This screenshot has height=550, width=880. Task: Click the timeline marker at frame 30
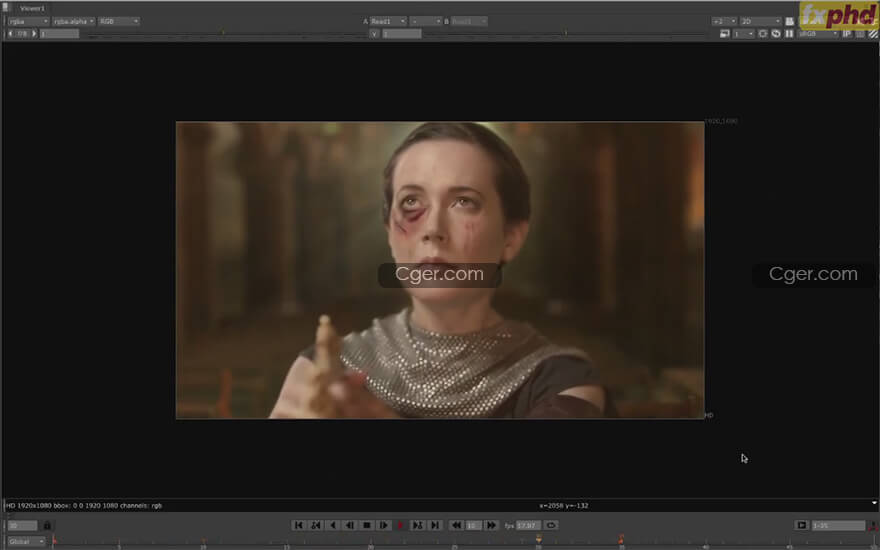click(538, 541)
